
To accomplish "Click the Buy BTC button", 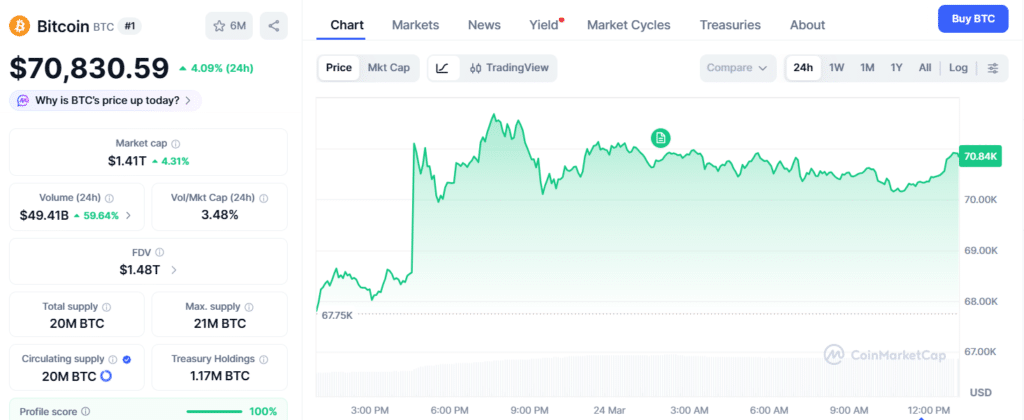I will pyautogui.click(x=972, y=19).
